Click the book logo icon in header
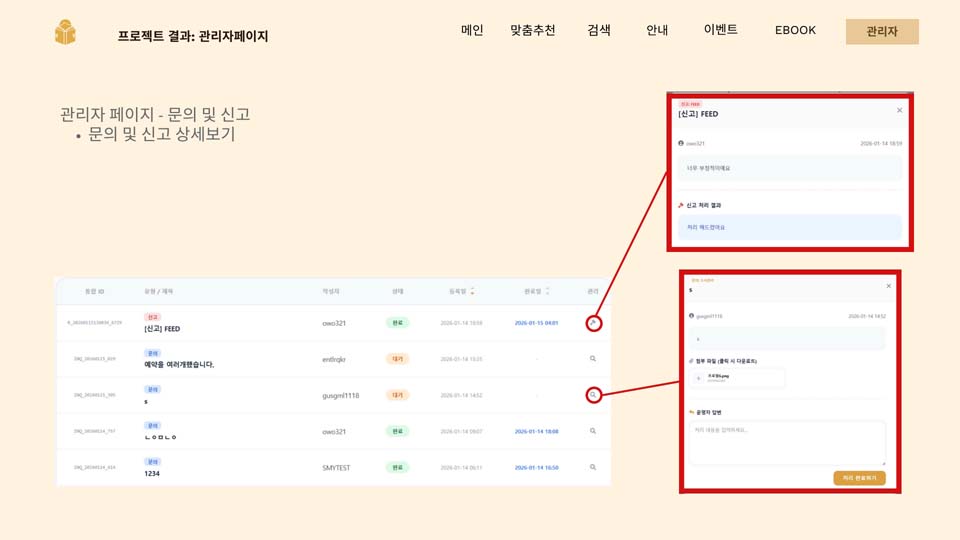 (x=65, y=33)
